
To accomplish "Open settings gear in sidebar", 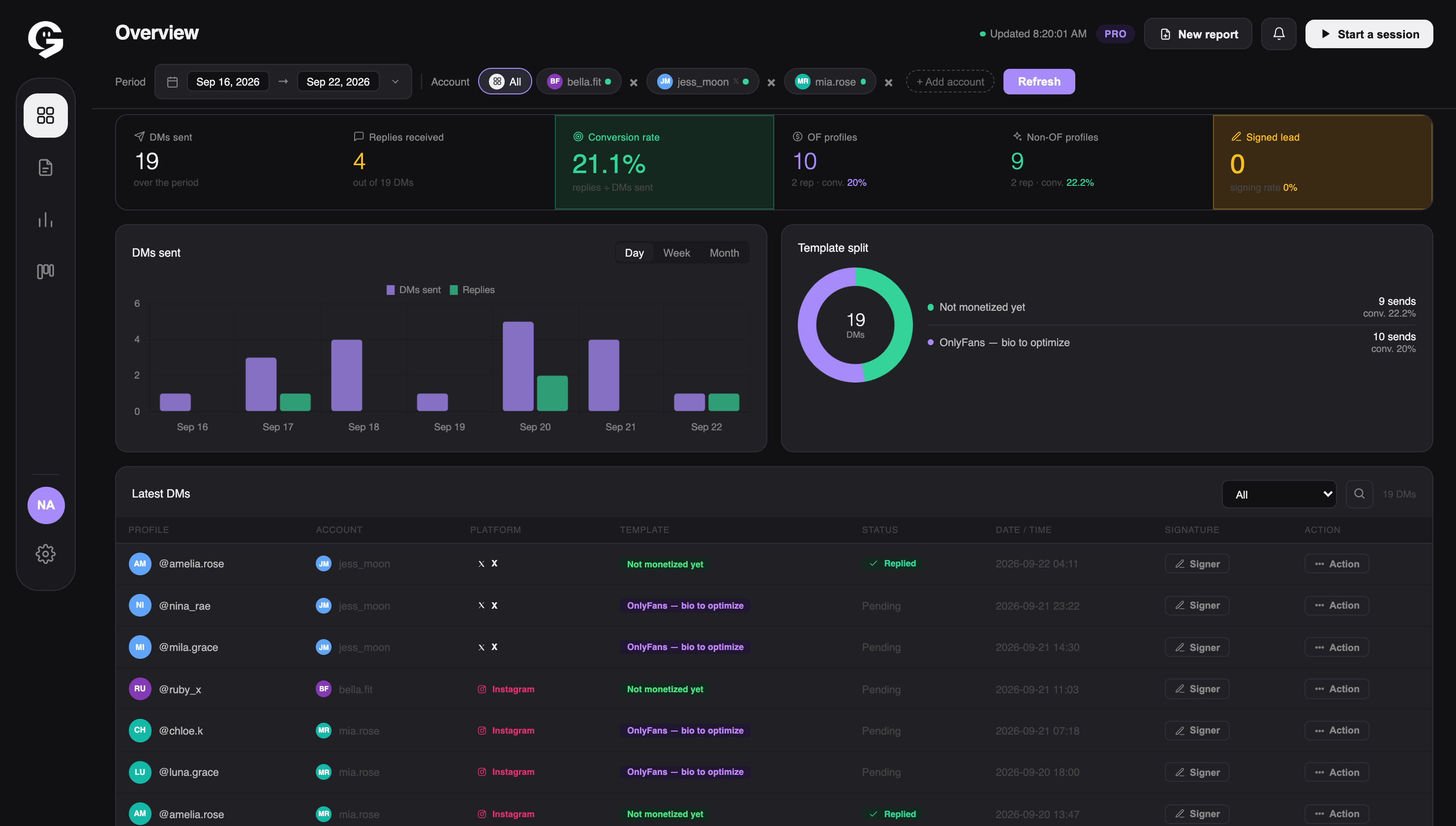I will (45, 554).
